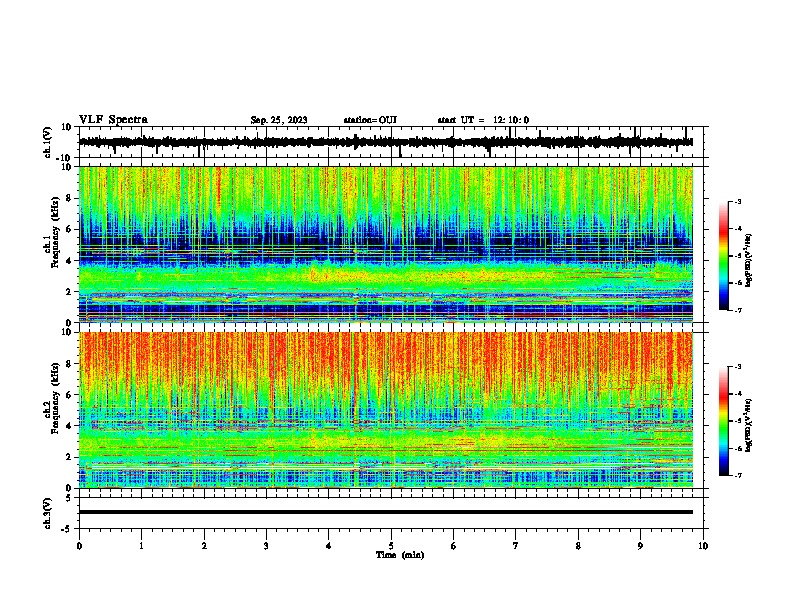
Task: Click time axis tick label "3"
Action: [x=266, y=546]
